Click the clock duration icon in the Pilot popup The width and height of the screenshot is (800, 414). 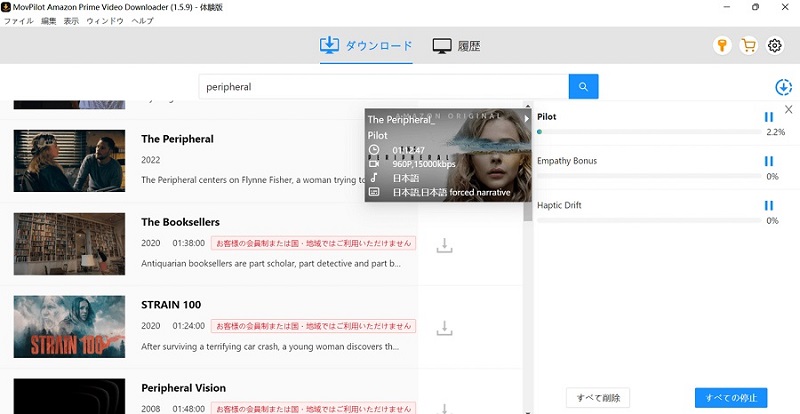374,150
